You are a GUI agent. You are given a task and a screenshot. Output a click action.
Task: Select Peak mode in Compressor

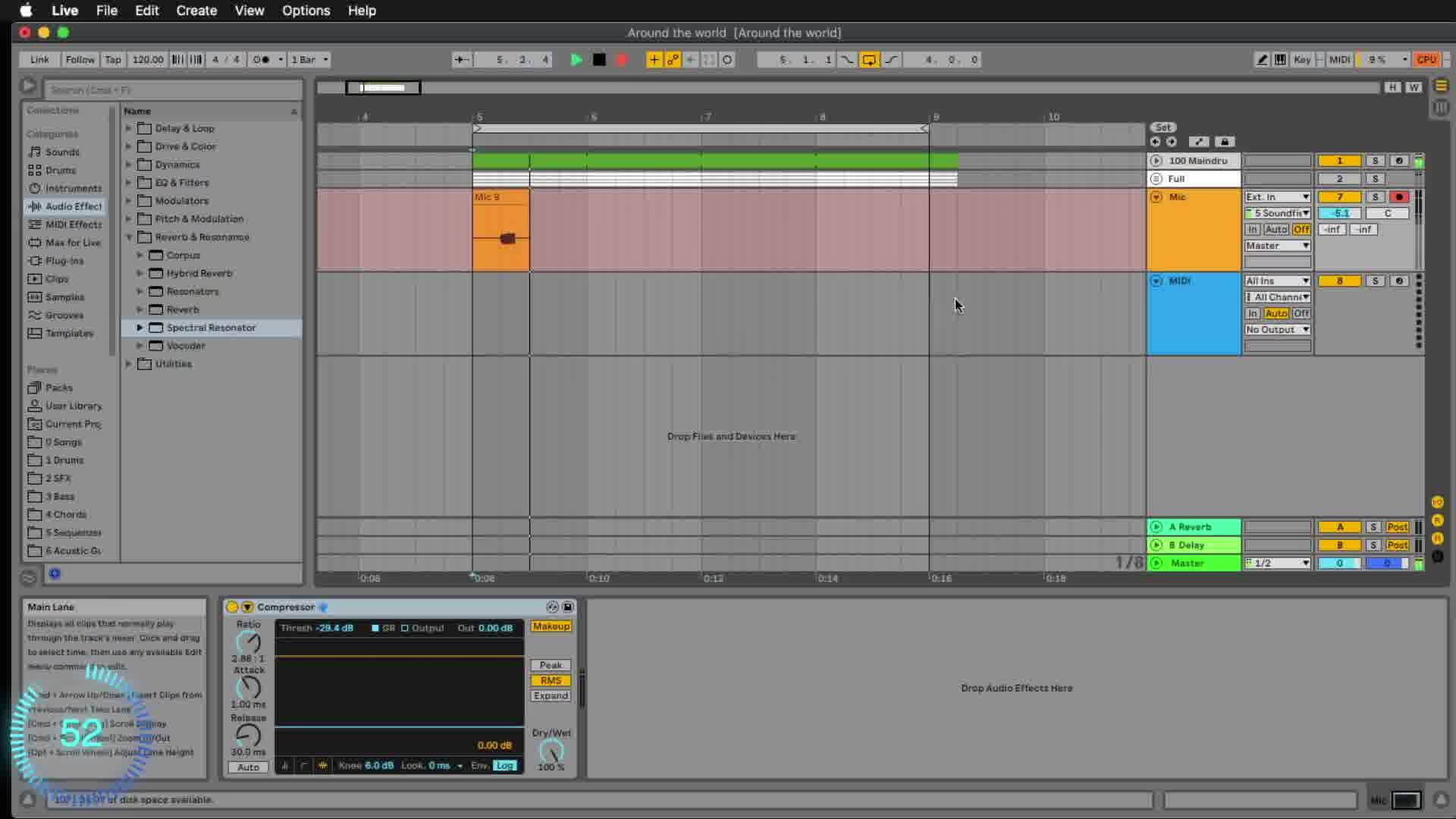pos(551,665)
